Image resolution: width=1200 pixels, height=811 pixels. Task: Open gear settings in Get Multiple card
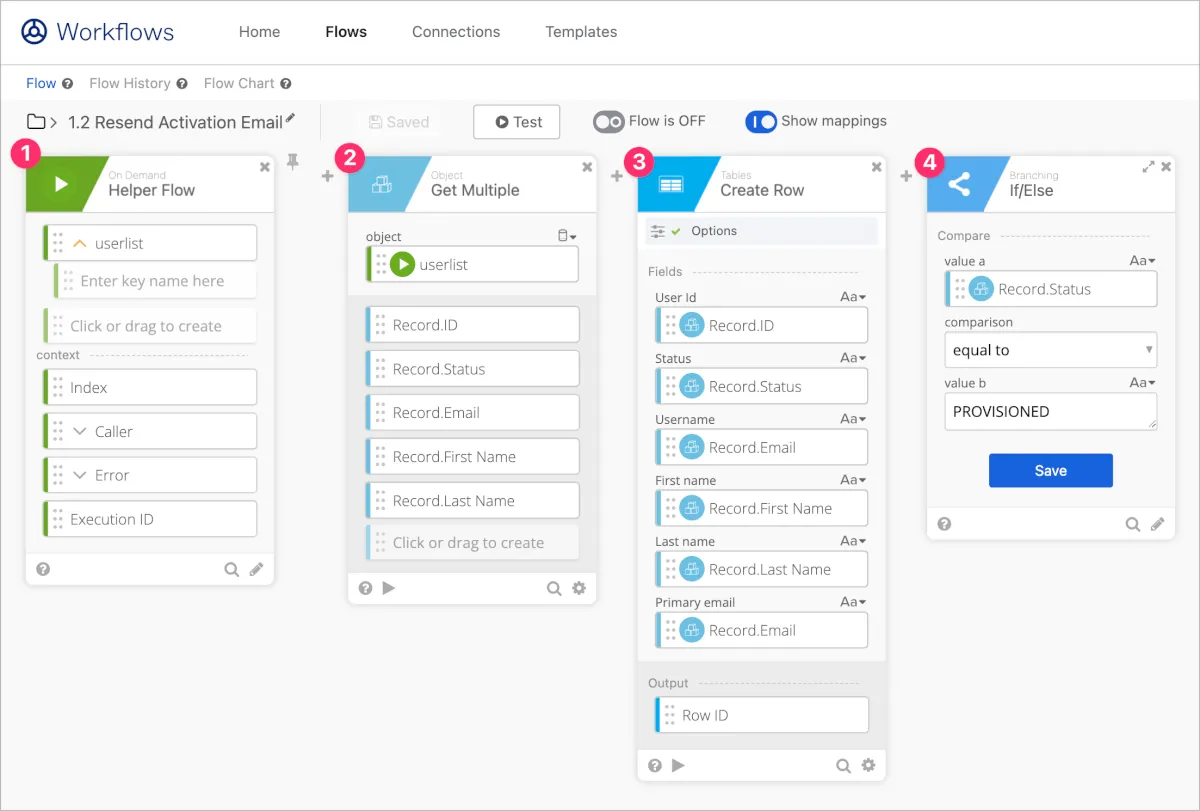pyautogui.click(x=579, y=588)
